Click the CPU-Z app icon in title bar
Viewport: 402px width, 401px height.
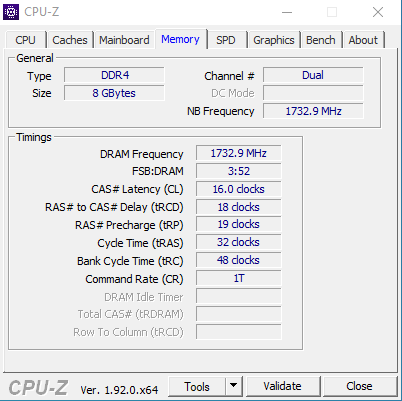point(11,12)
